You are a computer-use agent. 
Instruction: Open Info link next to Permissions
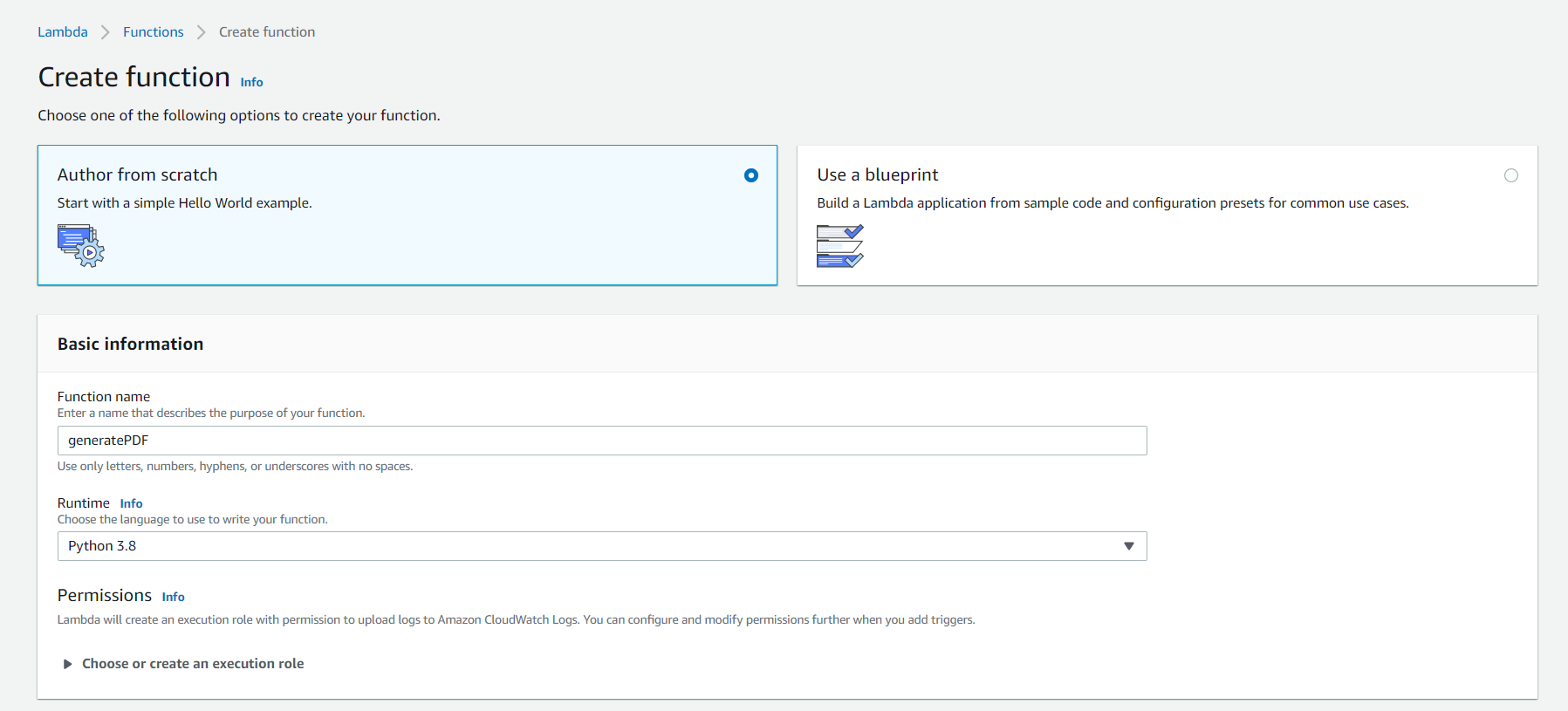point(173,597)
